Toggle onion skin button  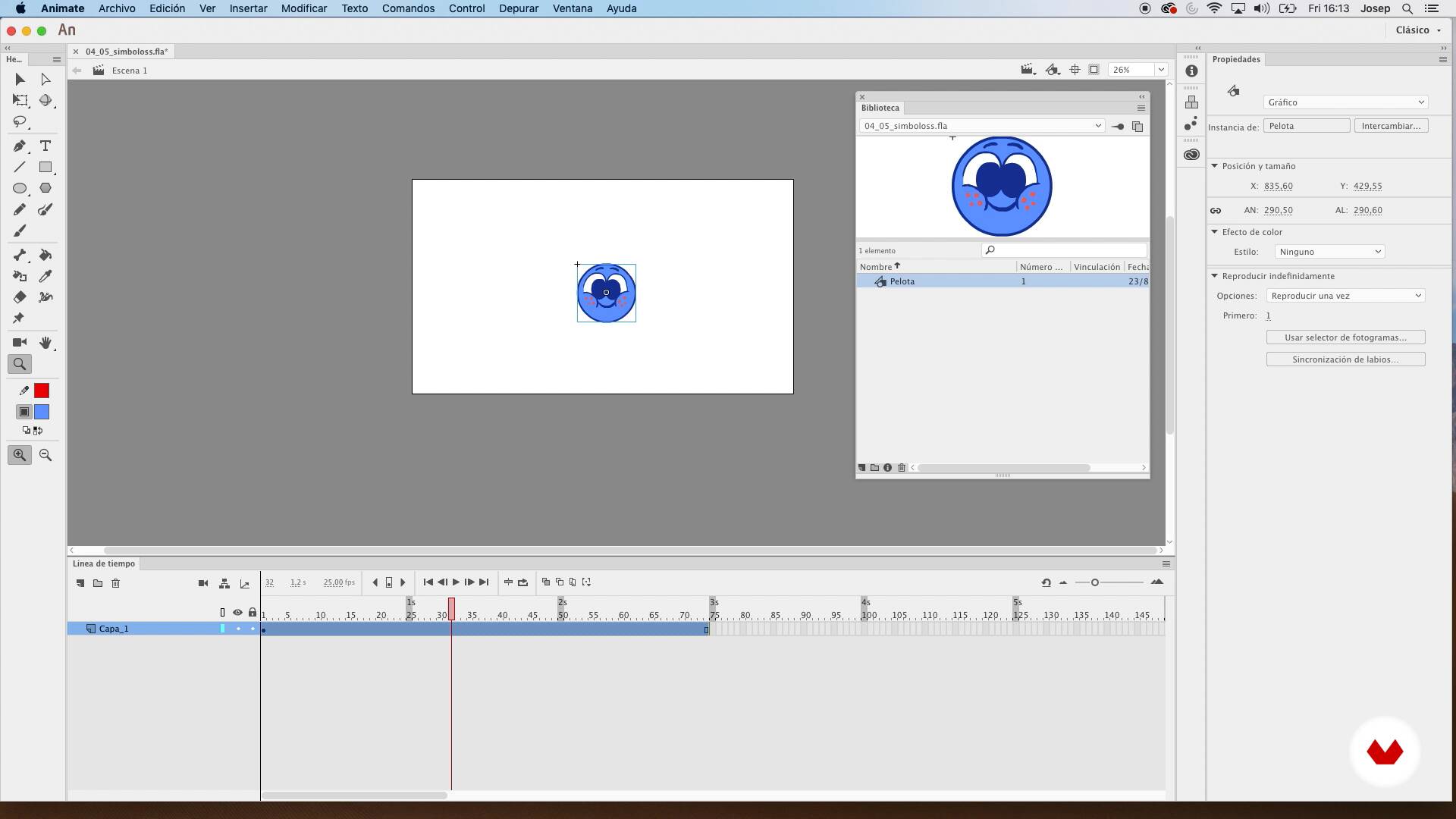point(545,582)
